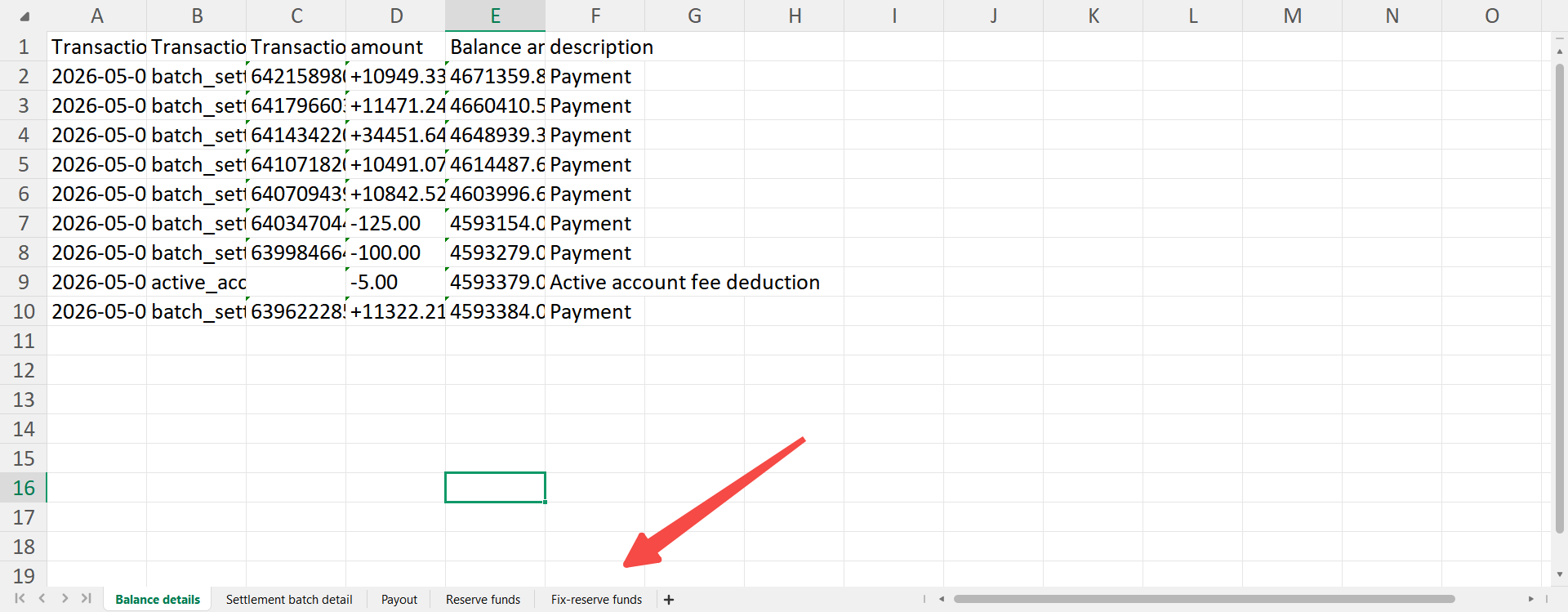Jump to last sheet tab arrow
This screenshot has width=1568, height=612.
pyautogui.click(x=86, y=599)
